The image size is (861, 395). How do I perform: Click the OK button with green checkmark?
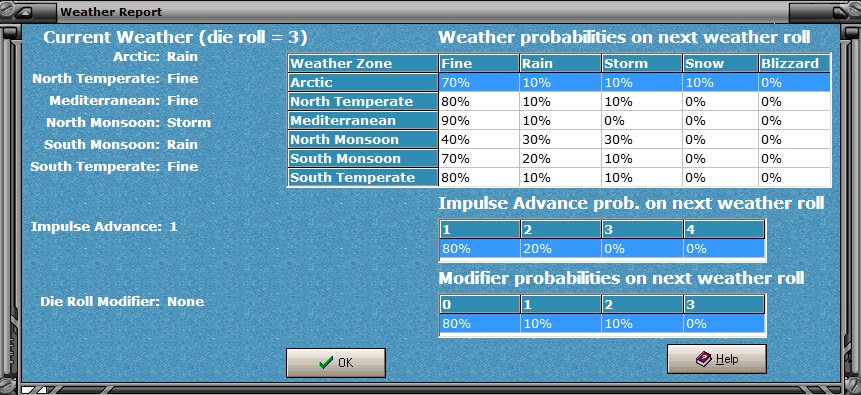point(336,363)
